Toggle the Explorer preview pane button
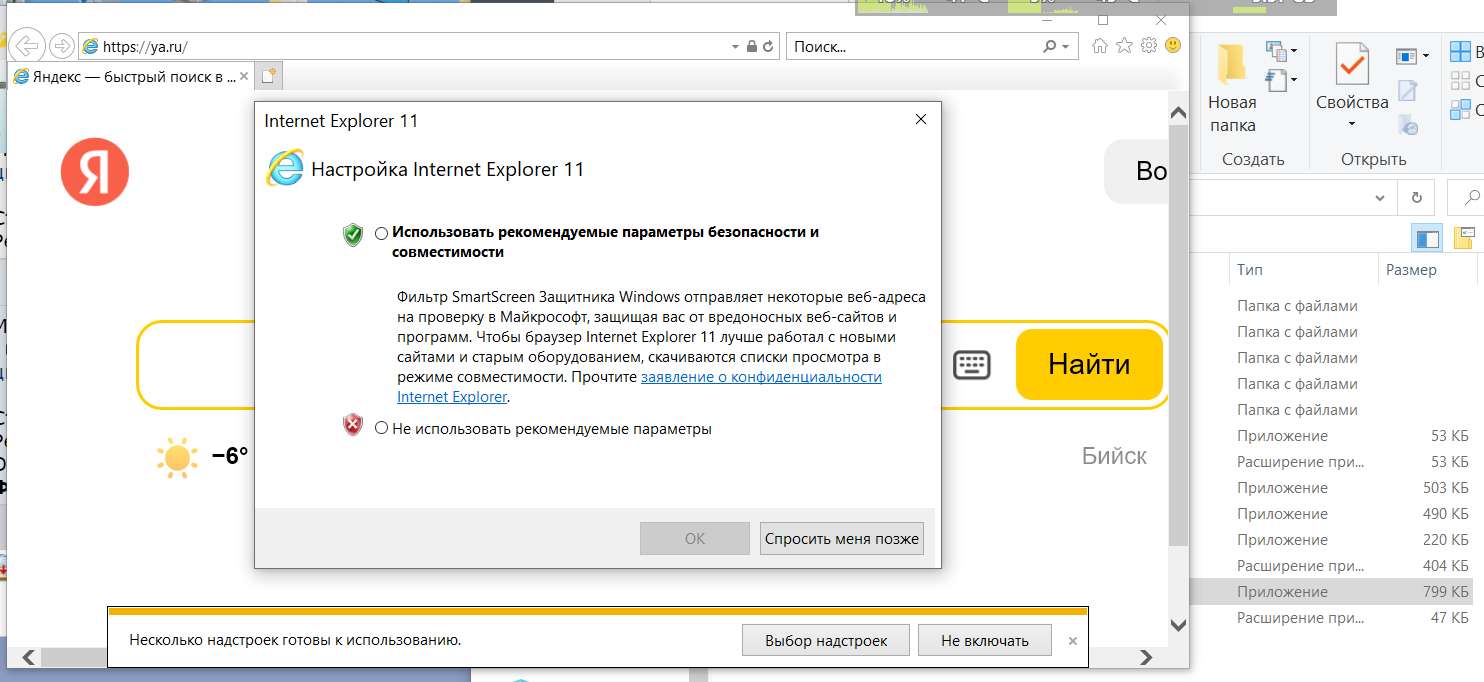The height and width of the screenshot is (682, 1484). [x=1427, y=239]
